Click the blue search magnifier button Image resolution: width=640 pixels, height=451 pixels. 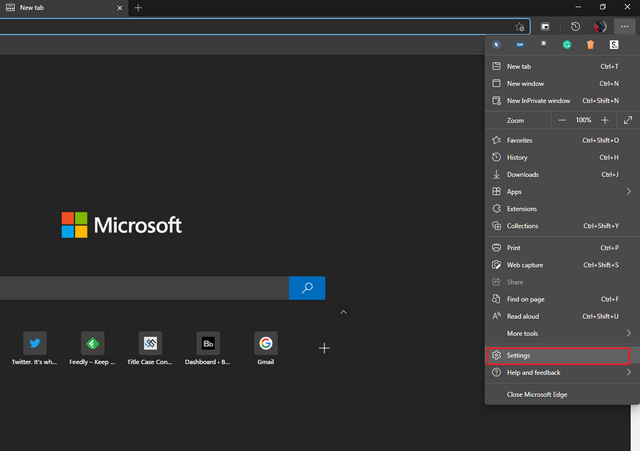pos(307,288)
